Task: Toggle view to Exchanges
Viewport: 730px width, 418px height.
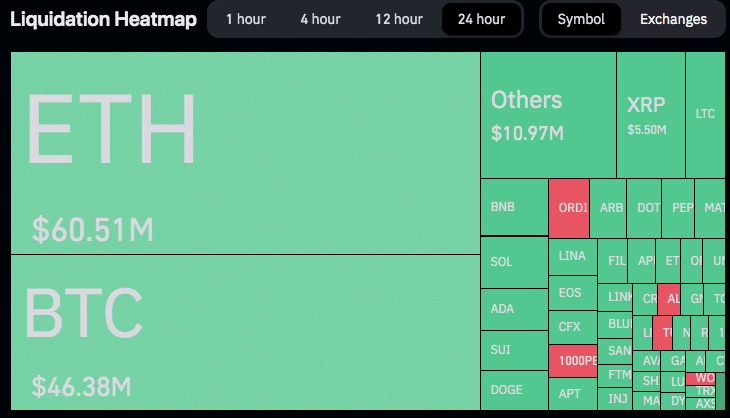Action: click(673, 19)
